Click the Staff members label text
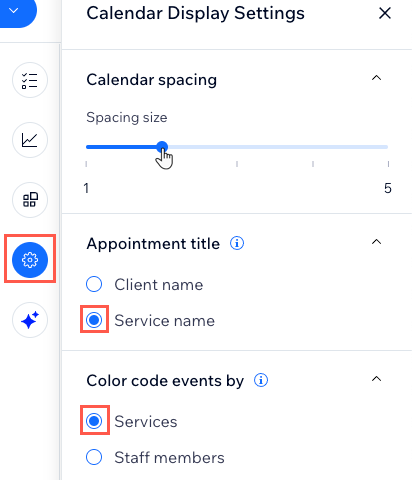This screenshot has width=412, height=480. [169, 457]
